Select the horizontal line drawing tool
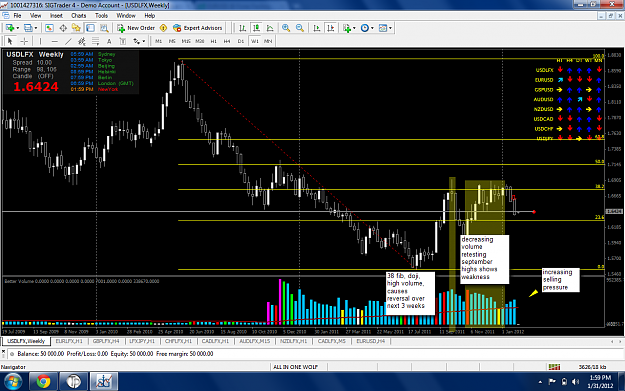 pyautogui.click(x=55, y=41)
